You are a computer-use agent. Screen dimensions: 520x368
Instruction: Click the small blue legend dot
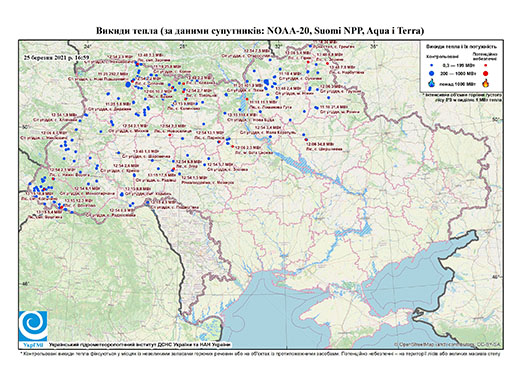[x=432, y=66]
